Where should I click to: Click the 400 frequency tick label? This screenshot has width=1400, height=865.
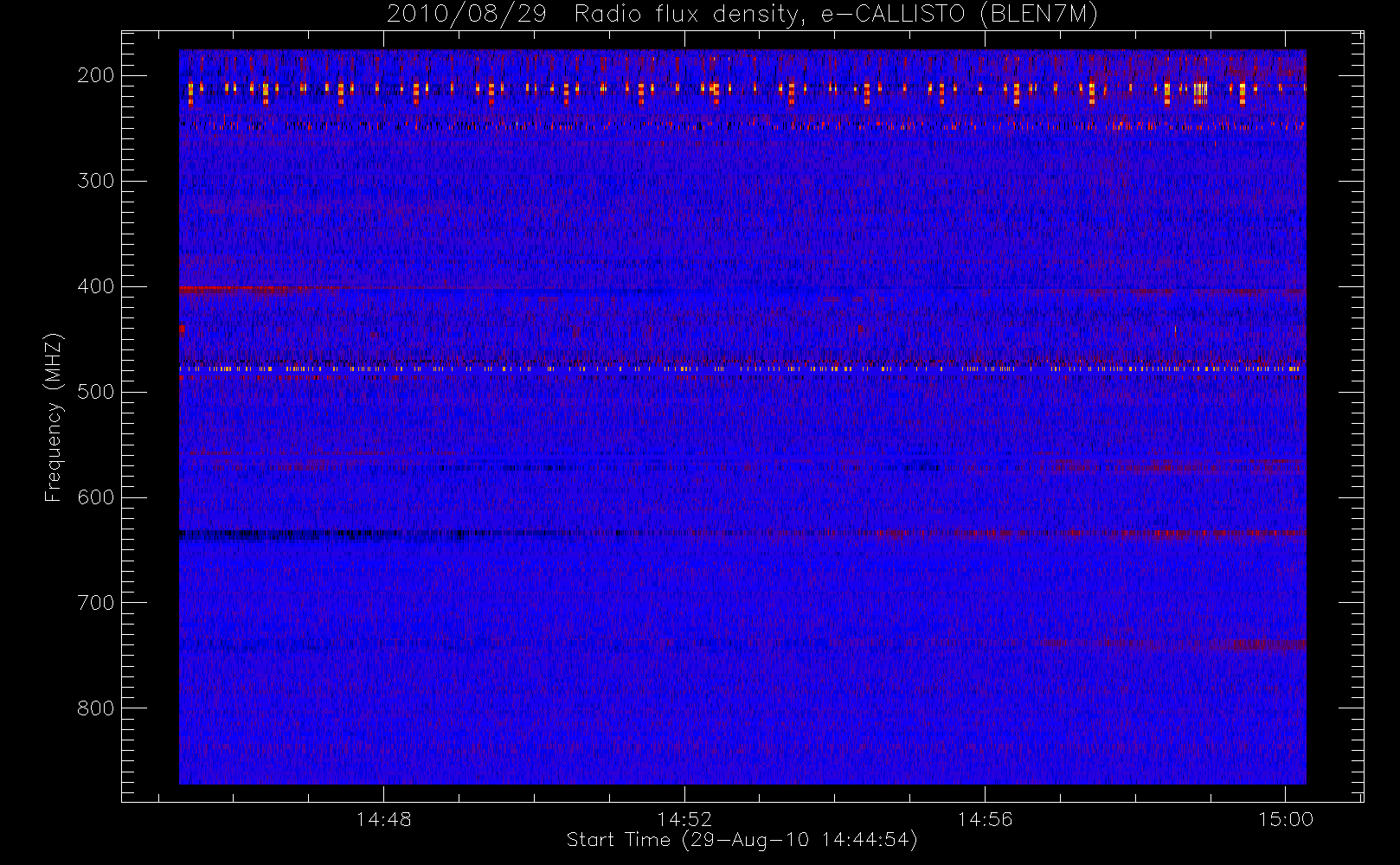(95, 286)
